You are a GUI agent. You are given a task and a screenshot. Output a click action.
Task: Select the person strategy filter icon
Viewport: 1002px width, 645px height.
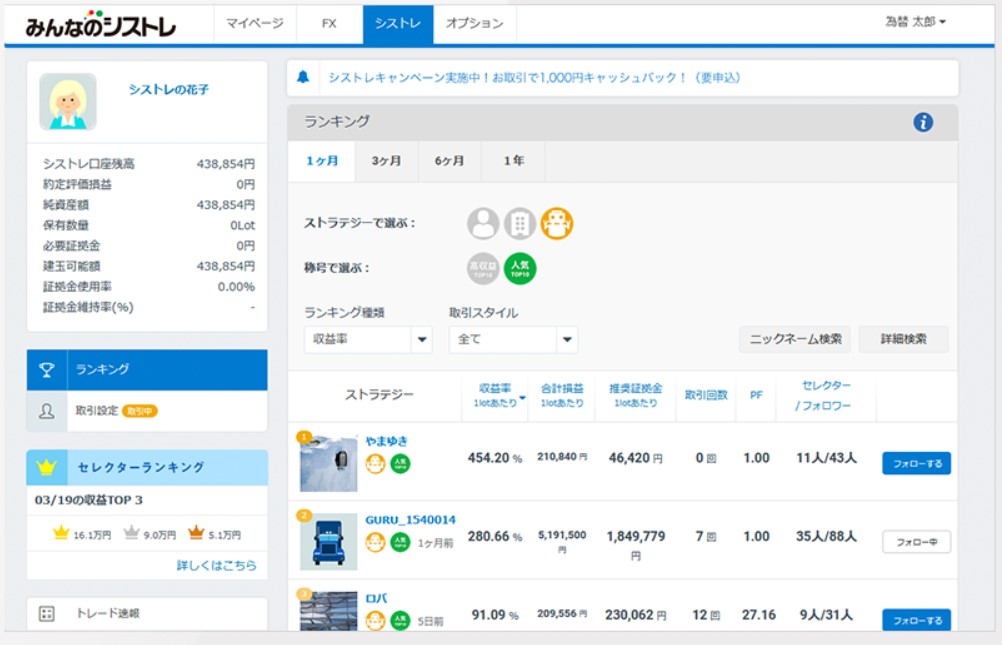click(x=483, y=223)
